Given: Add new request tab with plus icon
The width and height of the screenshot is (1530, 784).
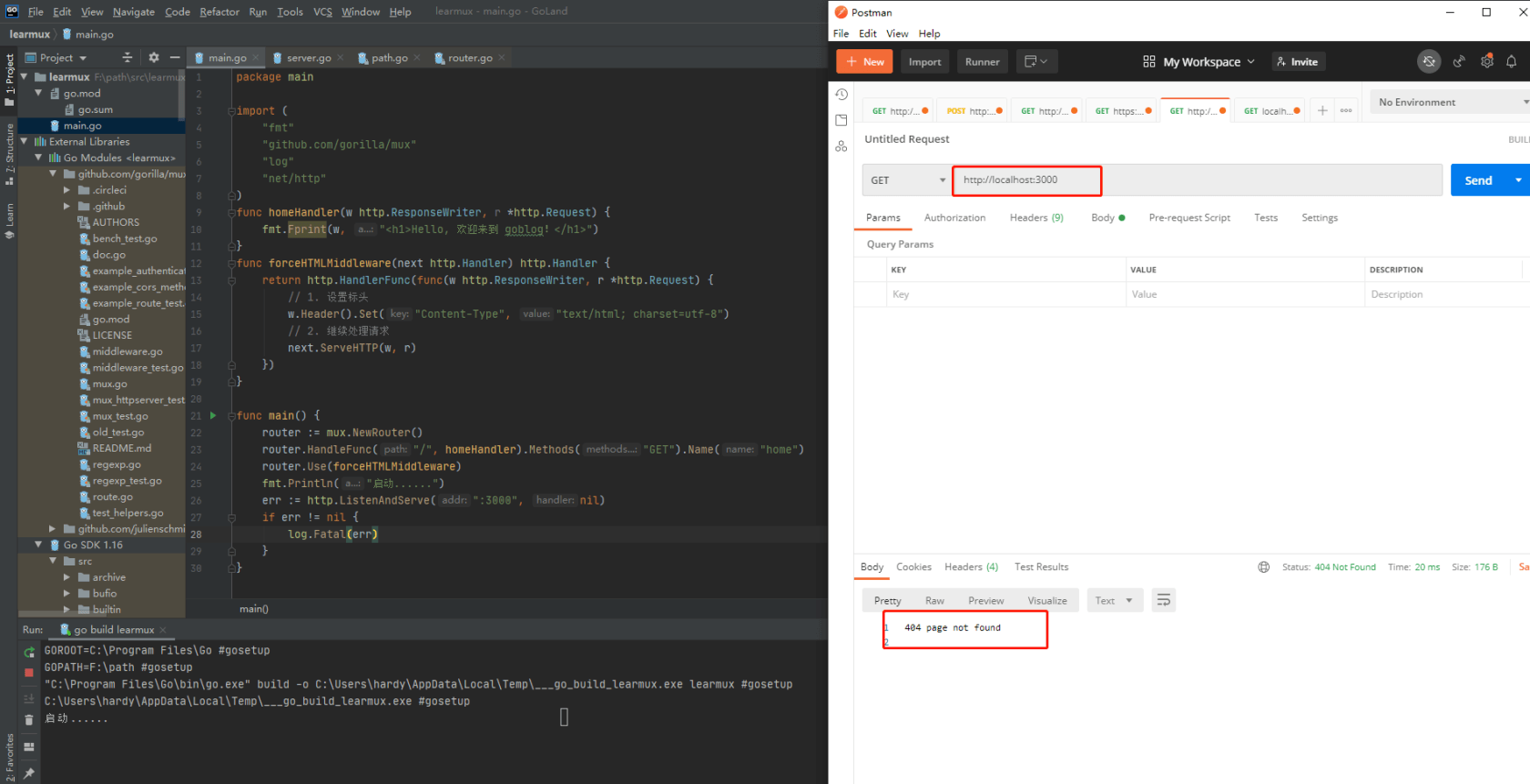Looking at the screenshot, I should tap(1322, 110).
